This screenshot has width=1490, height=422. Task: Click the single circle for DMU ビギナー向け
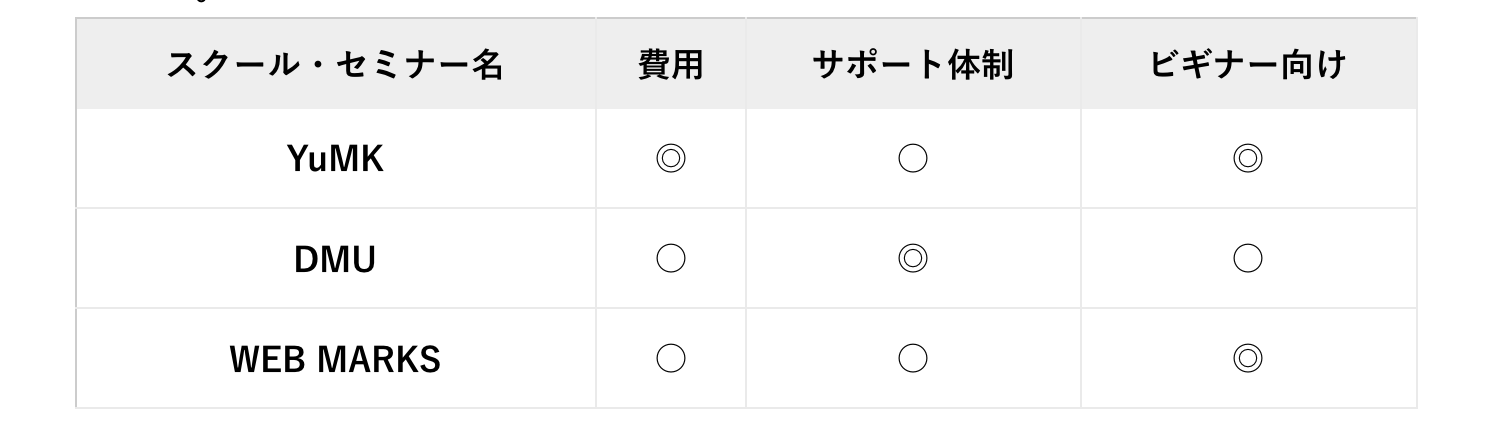coord(1247,259)
